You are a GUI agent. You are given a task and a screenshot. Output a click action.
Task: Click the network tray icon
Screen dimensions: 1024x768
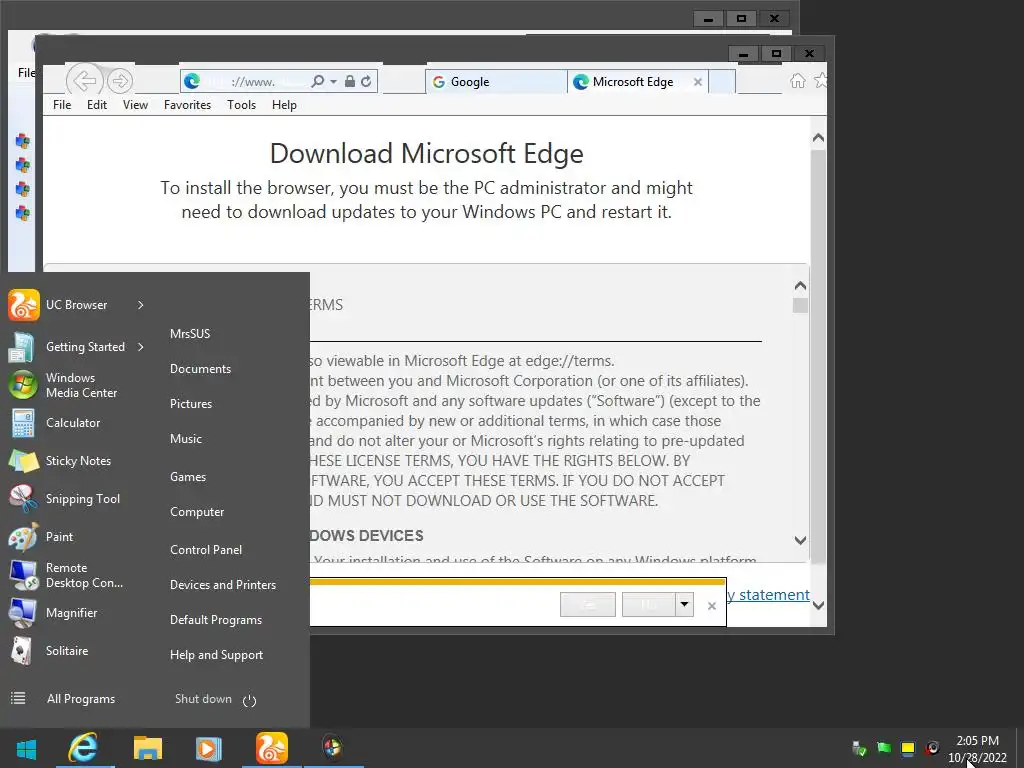click(859, 748)
